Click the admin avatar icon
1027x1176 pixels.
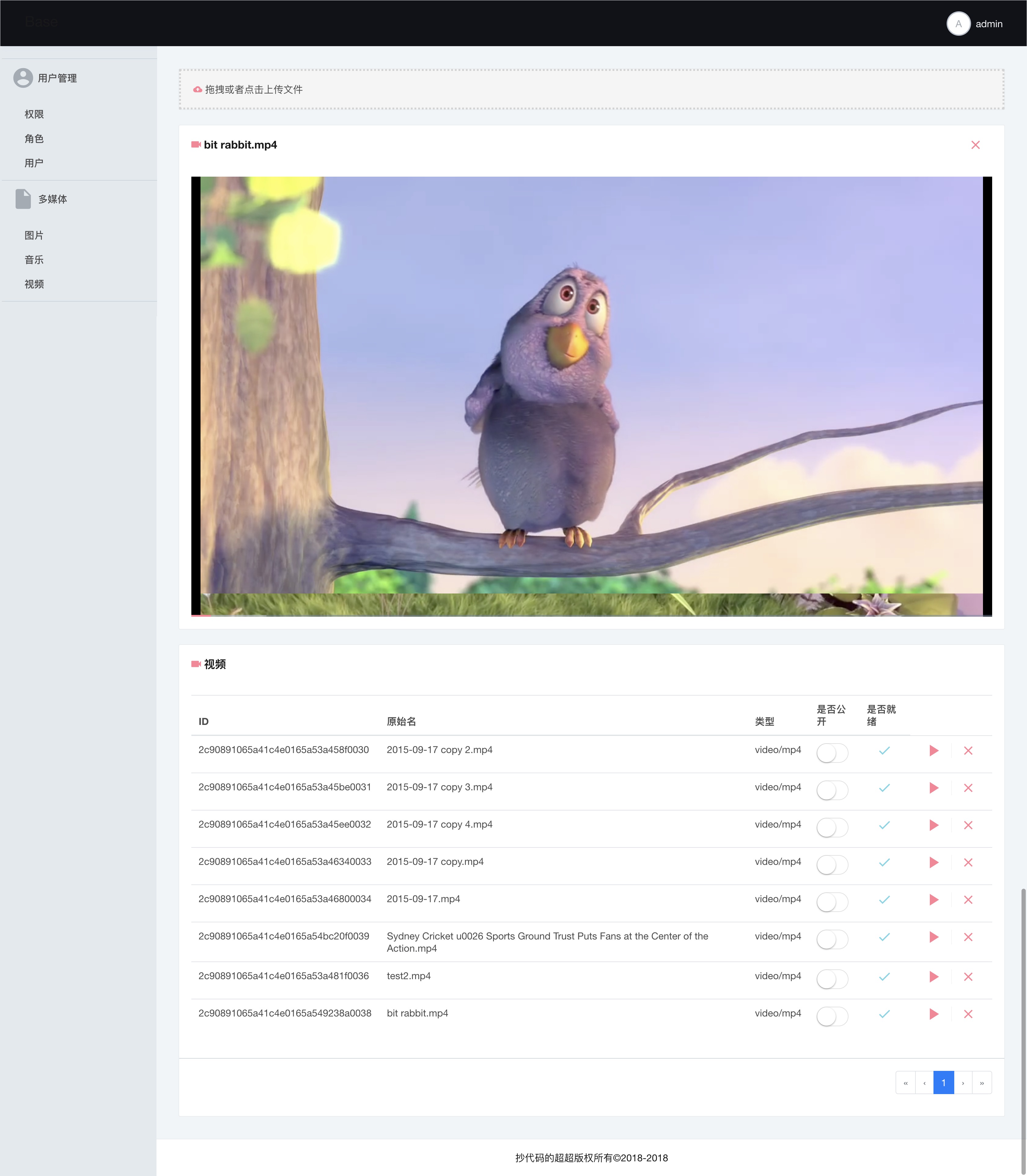point(958,24)
